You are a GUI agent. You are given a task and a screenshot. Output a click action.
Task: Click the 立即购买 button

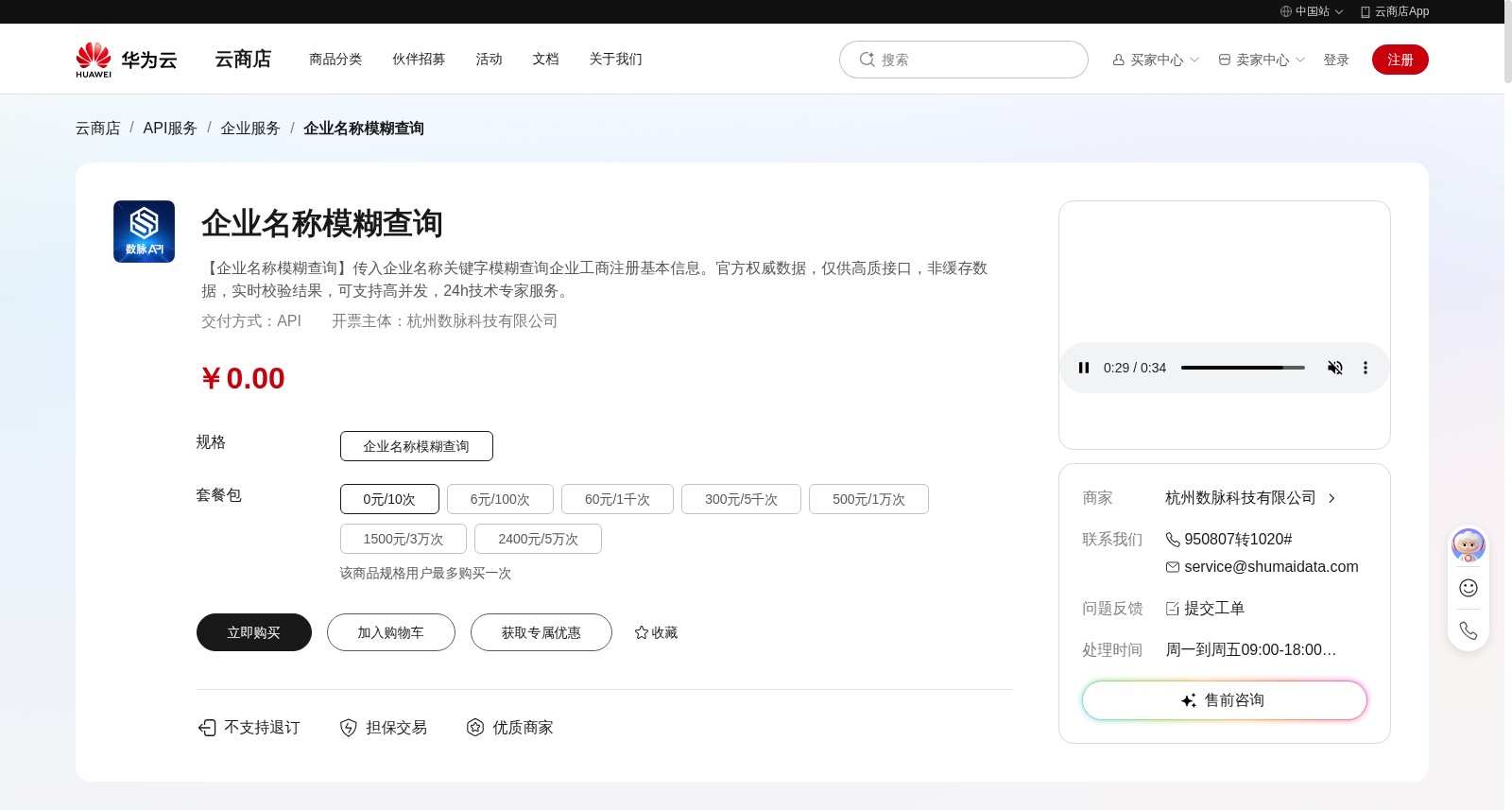click(254, 632)
